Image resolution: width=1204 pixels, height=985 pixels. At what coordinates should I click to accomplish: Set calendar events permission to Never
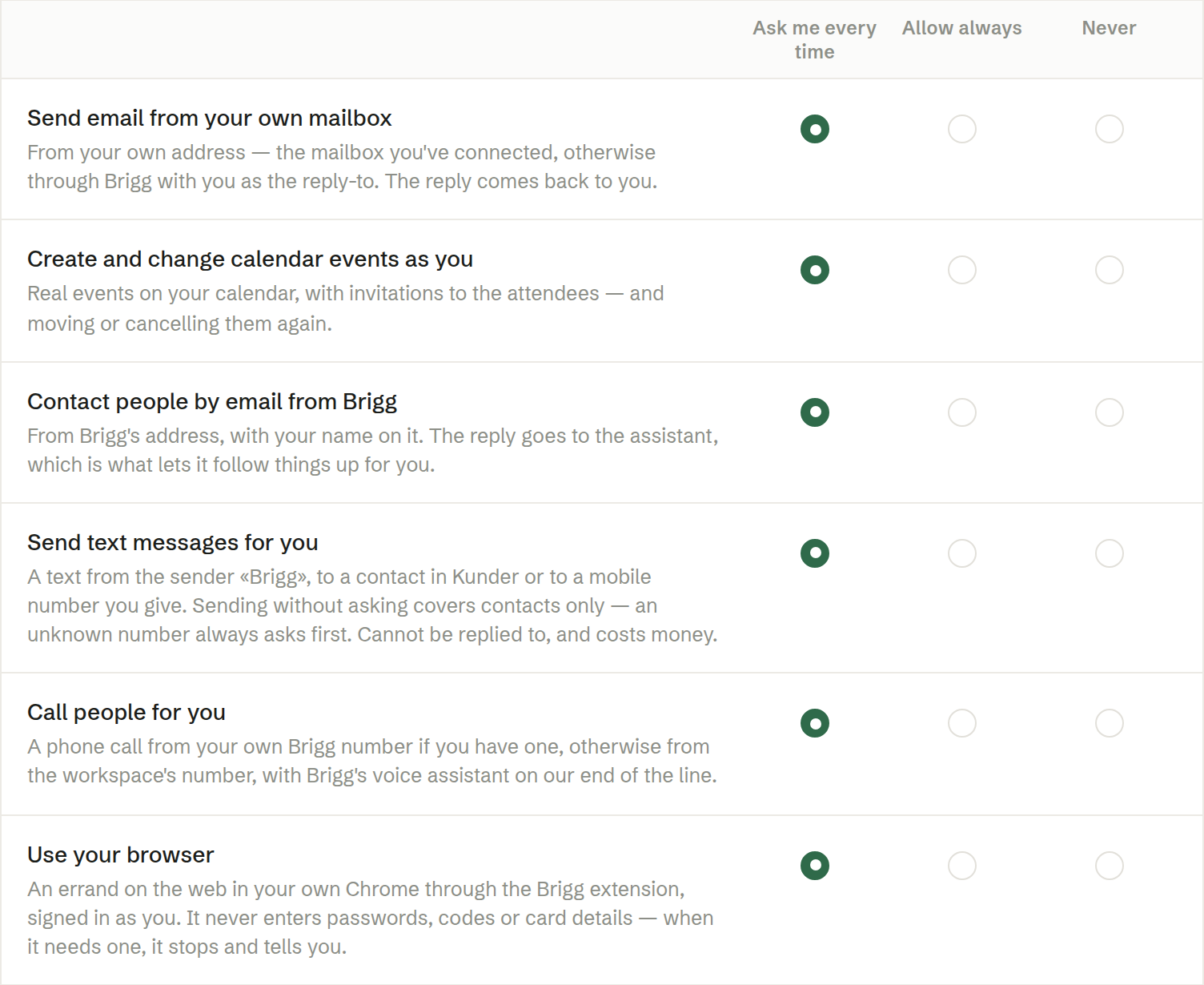(x=1109, y=270)
